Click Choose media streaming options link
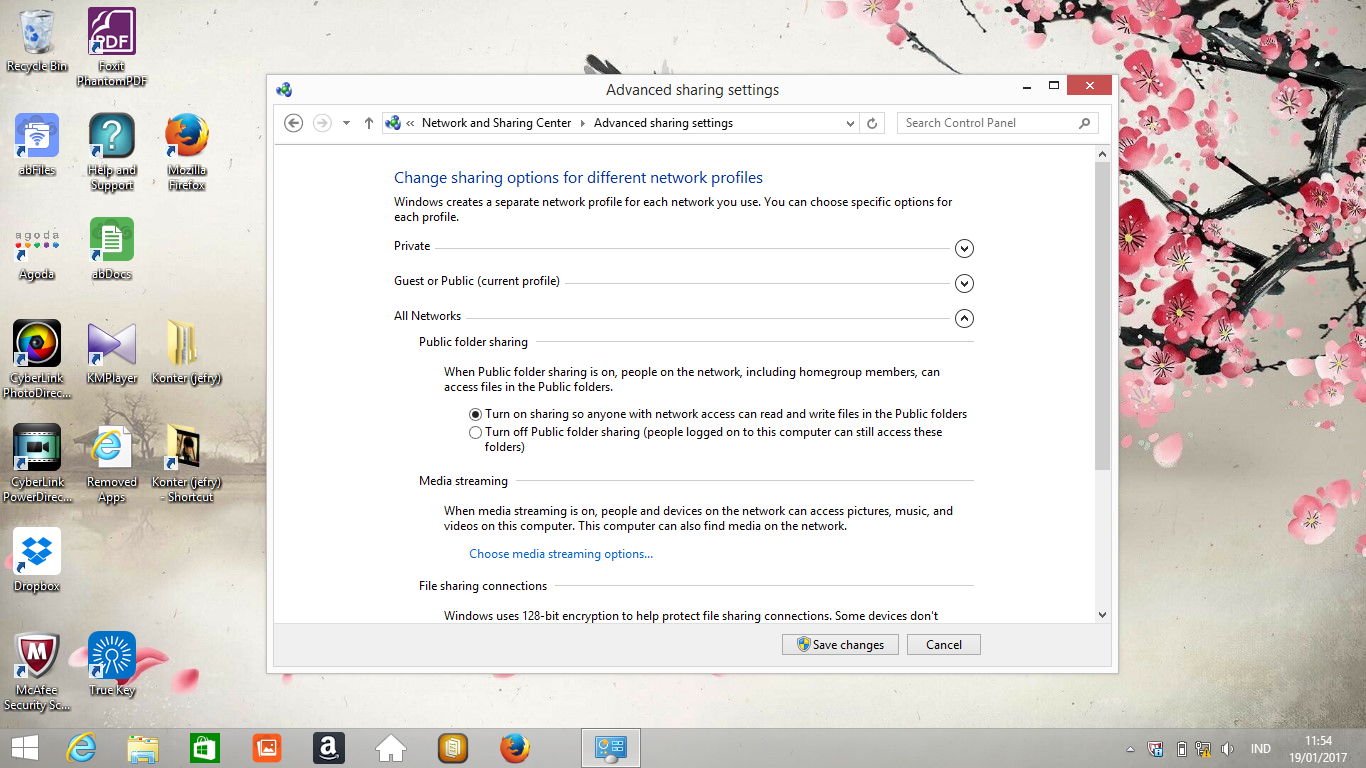1366x768 pixels. coord(561,554)
